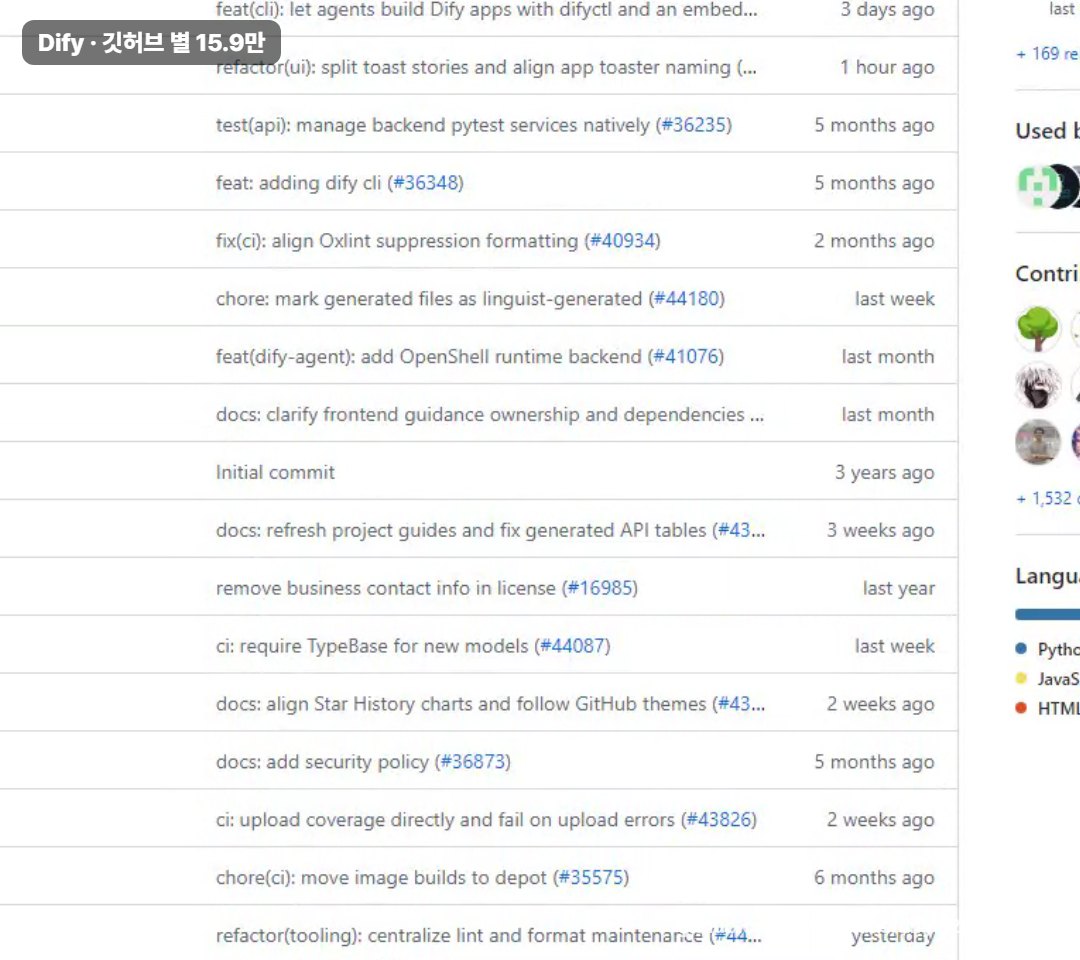Click the "6 months ago" timestamp
Screen dimensions: 1080x960
(874, 877)
